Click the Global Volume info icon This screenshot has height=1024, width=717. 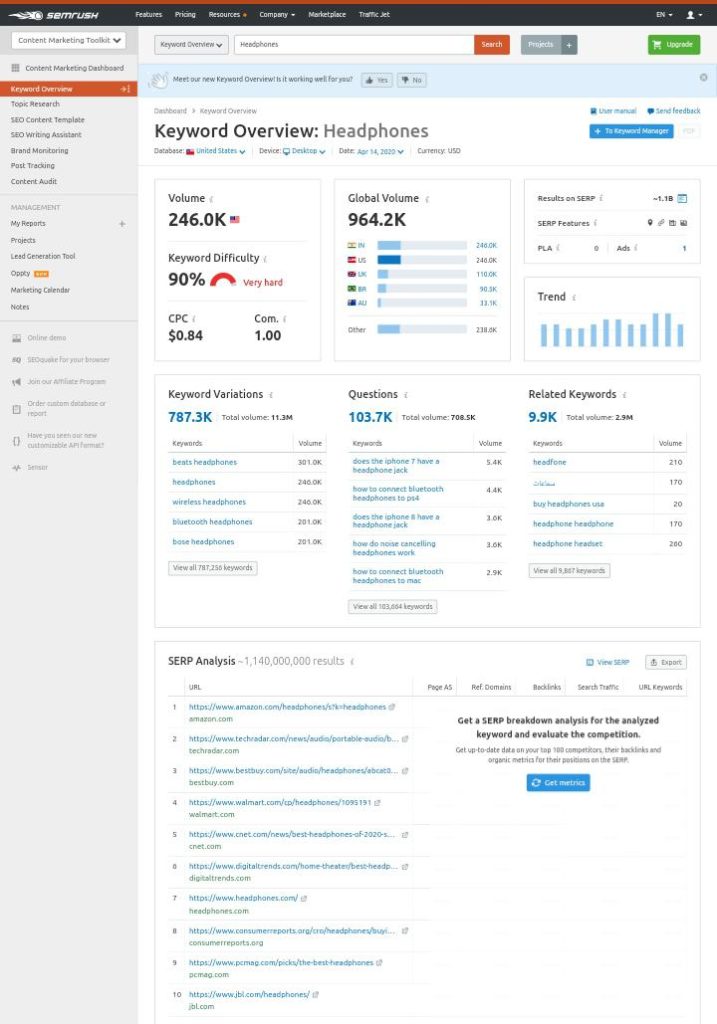(x=427, y=199)
